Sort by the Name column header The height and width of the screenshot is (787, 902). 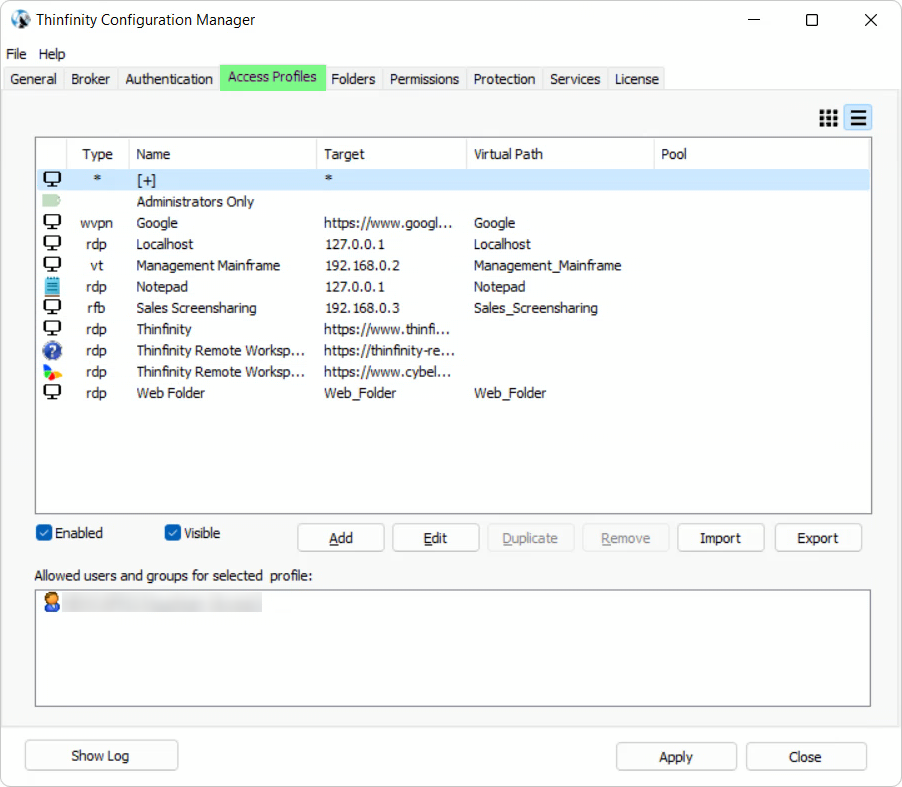point(222,154)
